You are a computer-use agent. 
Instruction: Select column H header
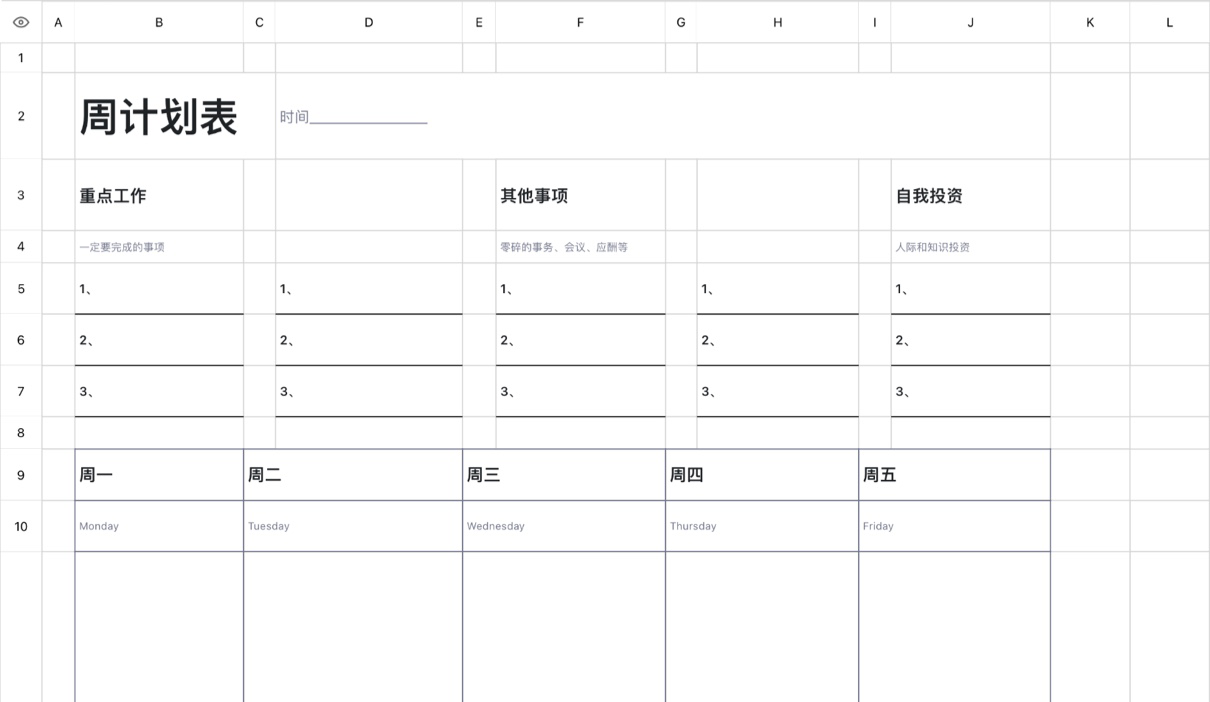[777, 22]
